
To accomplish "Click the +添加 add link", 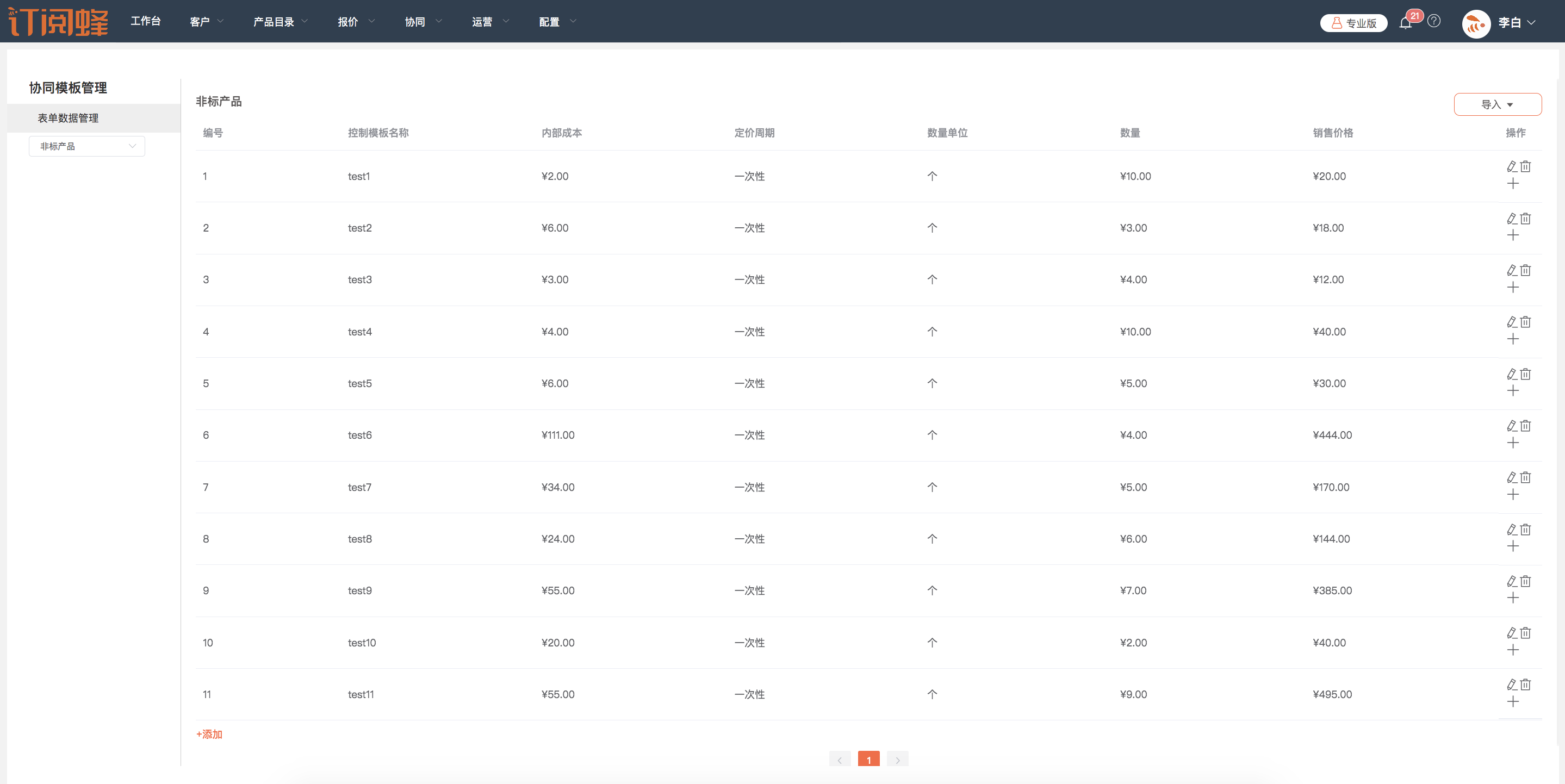I will pyautogui.click(x=209, y=734).
